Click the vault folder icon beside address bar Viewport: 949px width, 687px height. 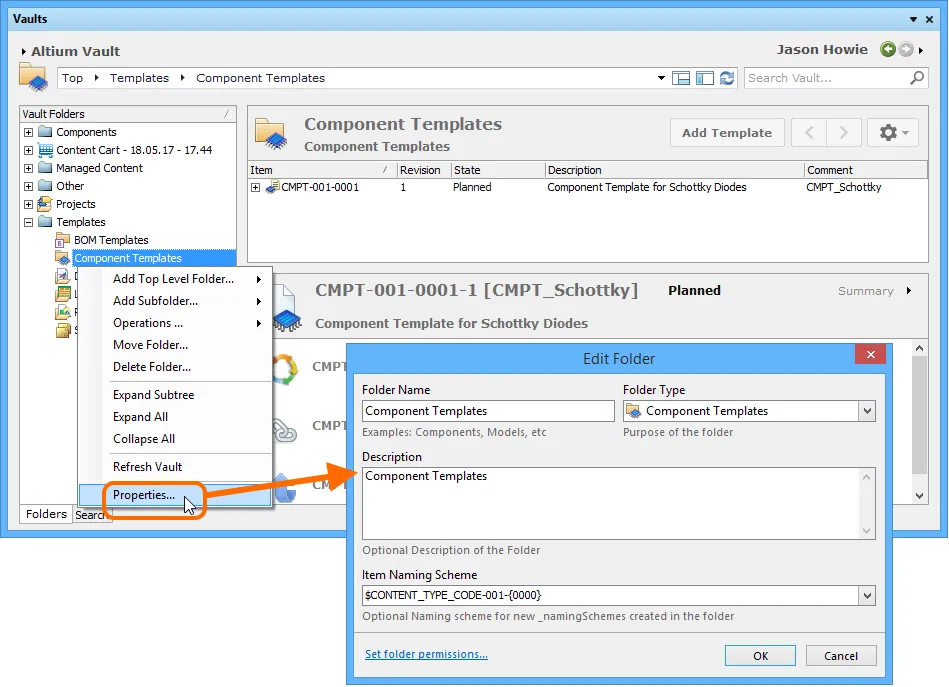(x=33, y=77)
